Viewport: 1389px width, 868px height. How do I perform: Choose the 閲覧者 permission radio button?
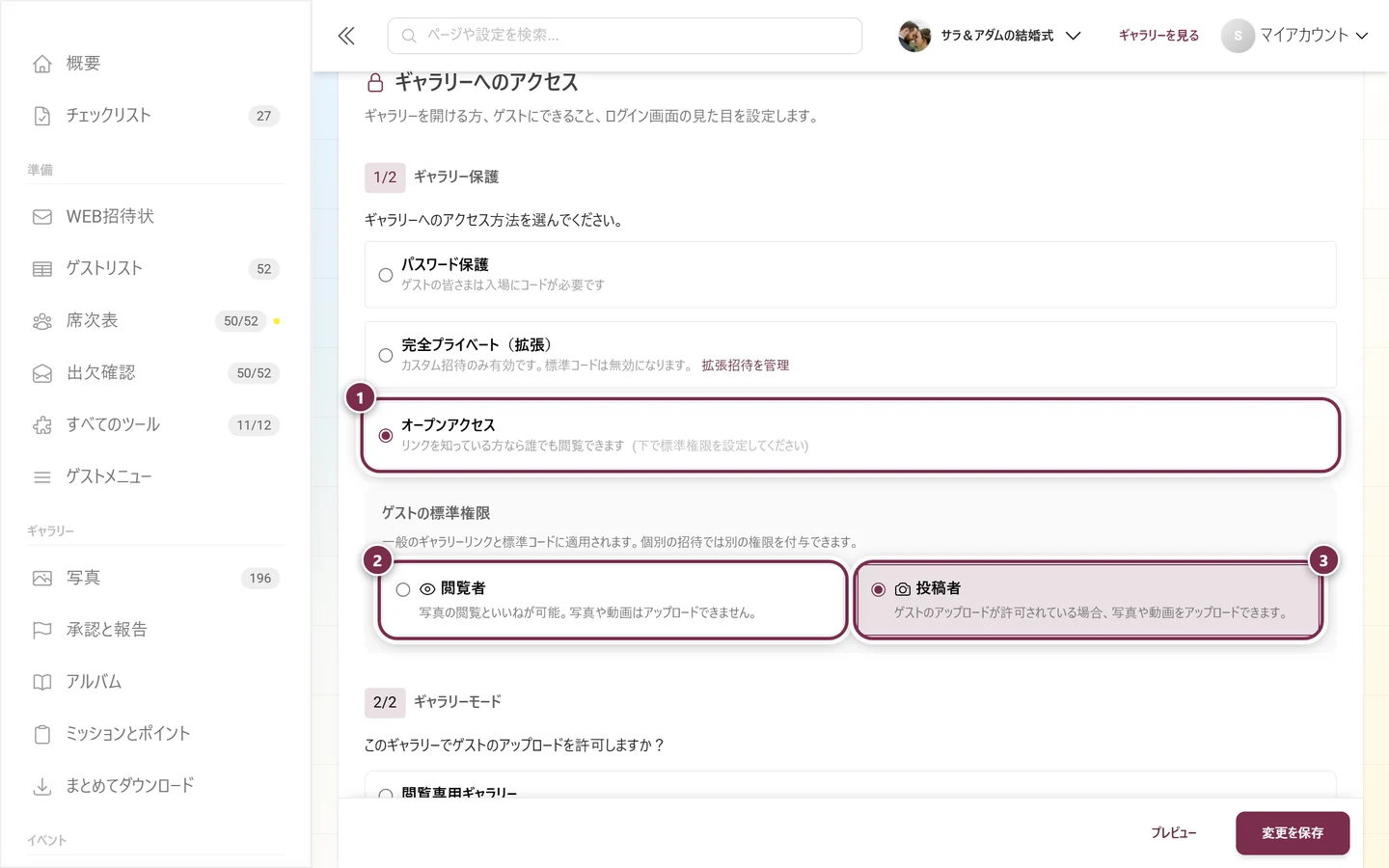pos(403,589)
